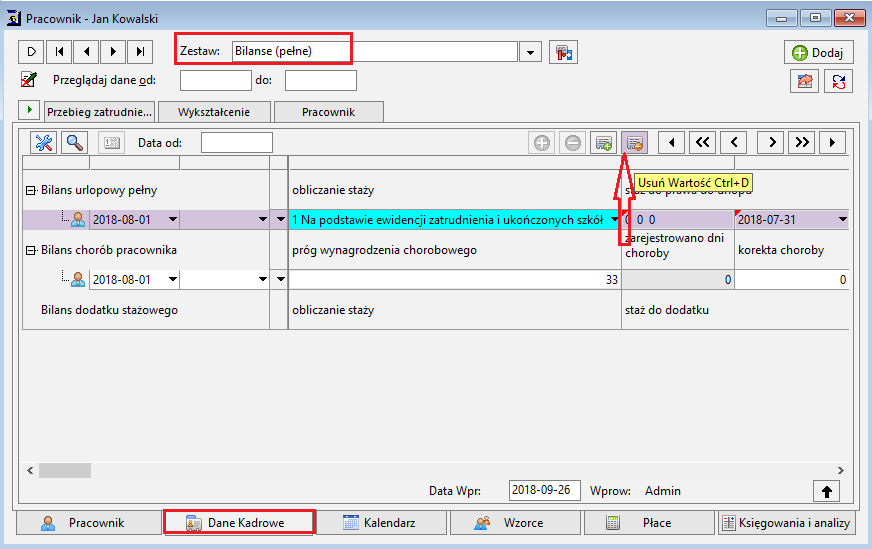Click the double right chevron button
This screenshot has height=549, width=872.
click(x=802, y=143)
